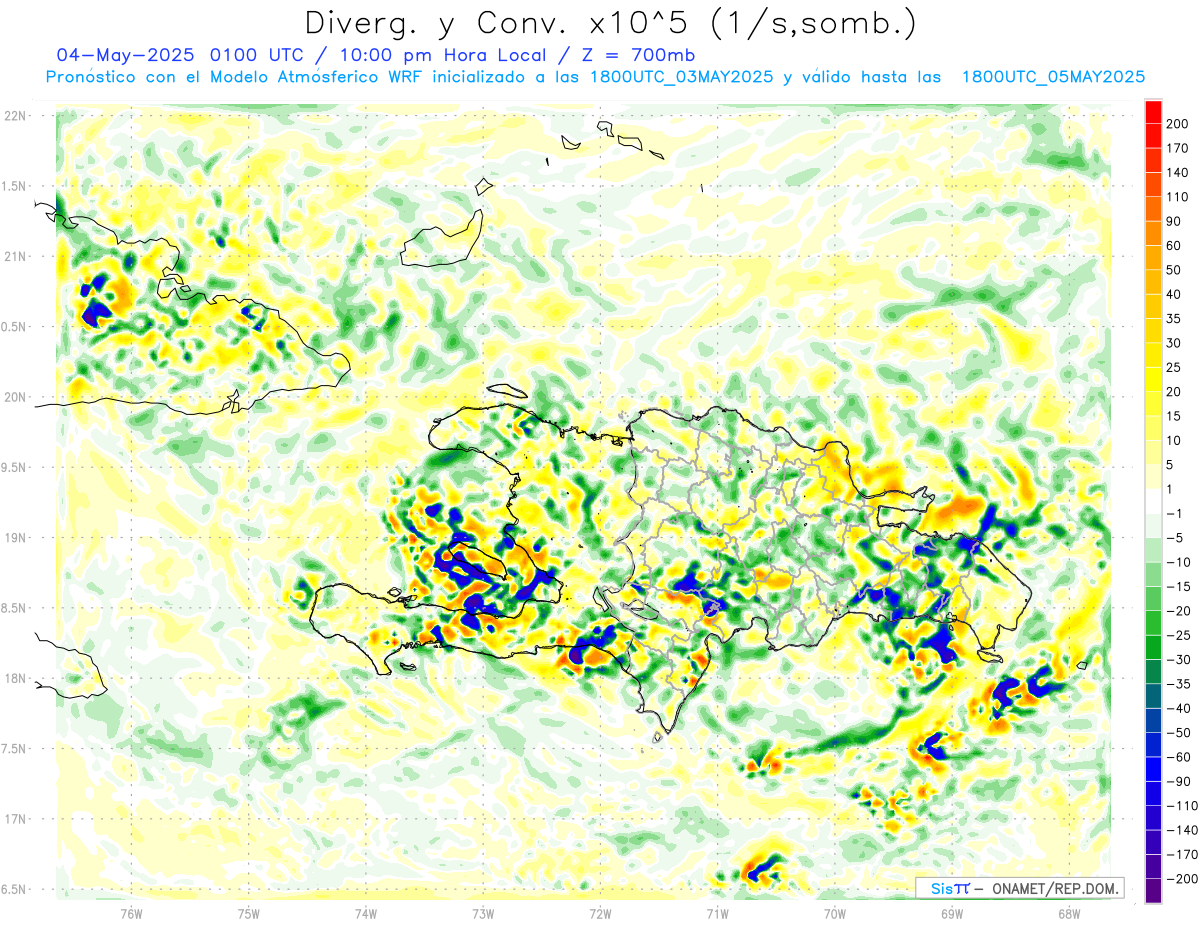Click the '20N' latitude label
The width and height of the screenshot is (1200, 927).
[15, 397]
